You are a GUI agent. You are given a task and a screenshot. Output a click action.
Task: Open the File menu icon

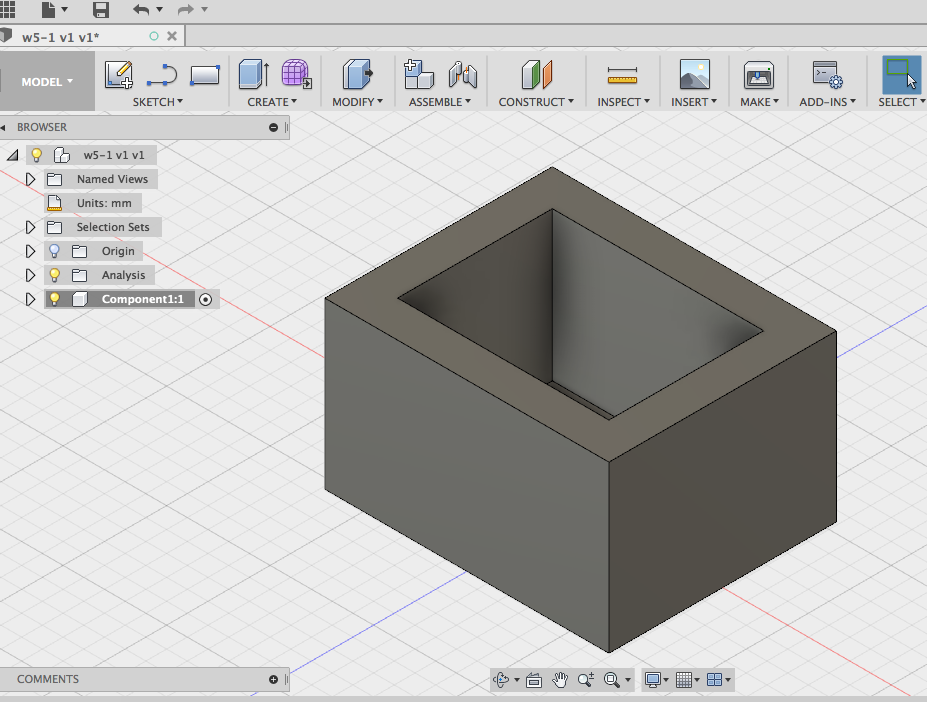(48, 9)
